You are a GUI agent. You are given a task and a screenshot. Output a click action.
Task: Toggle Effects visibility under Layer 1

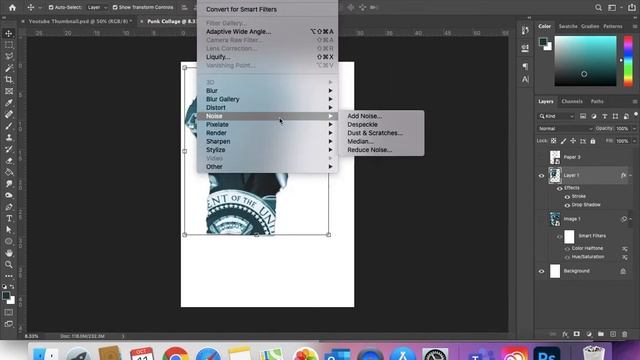pyautogui.click(x=560, y=188)
